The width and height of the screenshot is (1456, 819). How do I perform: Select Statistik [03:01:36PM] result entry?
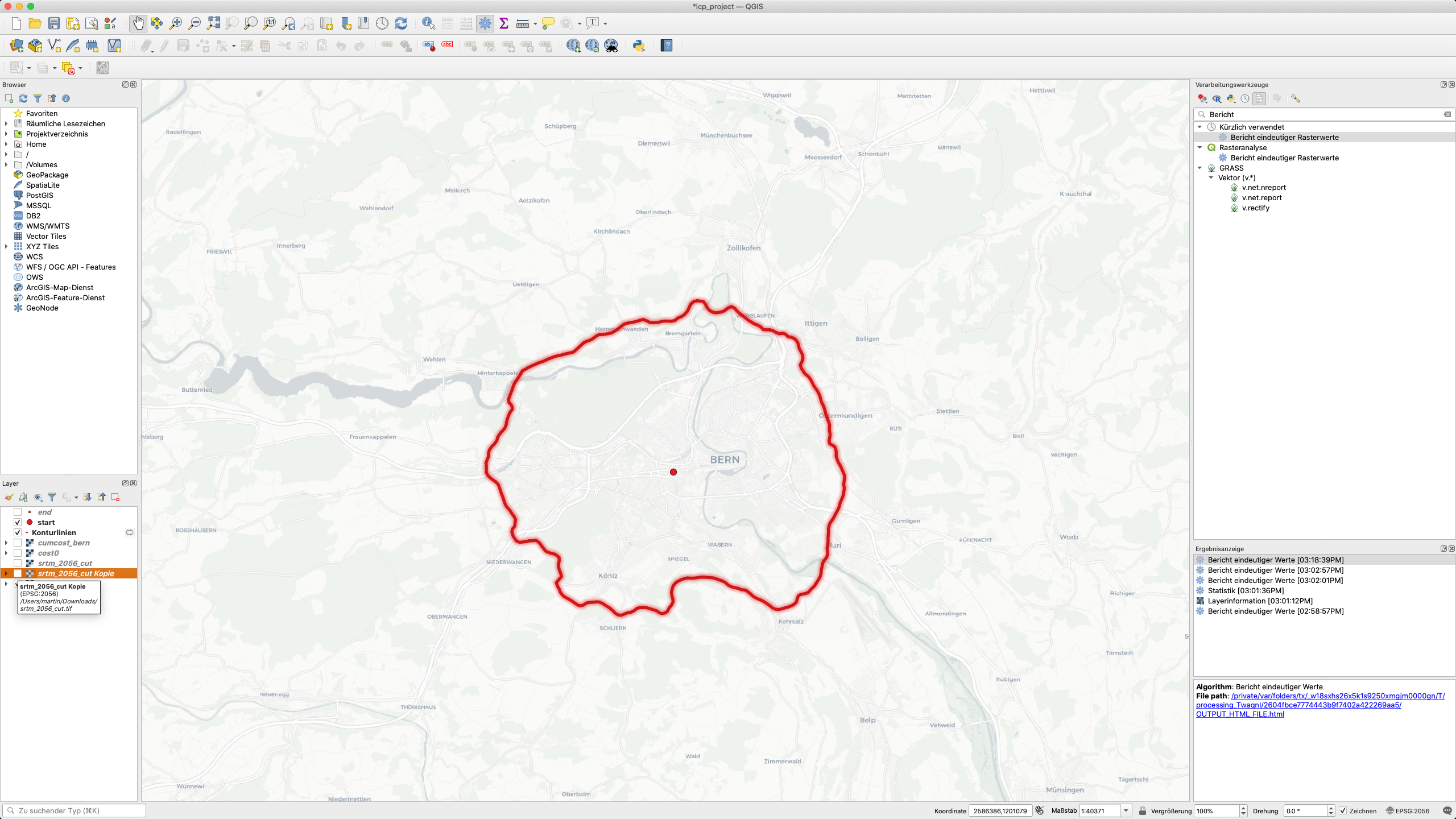tap(1246, 590)
